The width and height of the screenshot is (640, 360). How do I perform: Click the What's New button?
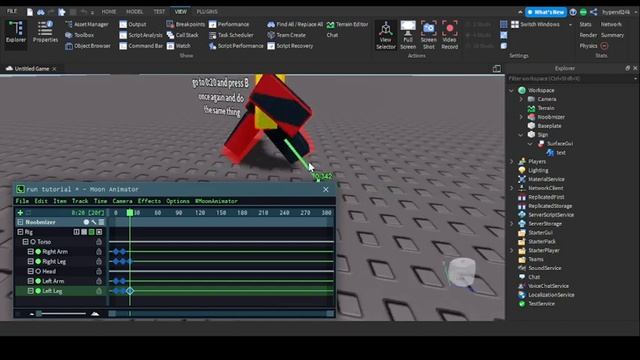click(546, 12)
